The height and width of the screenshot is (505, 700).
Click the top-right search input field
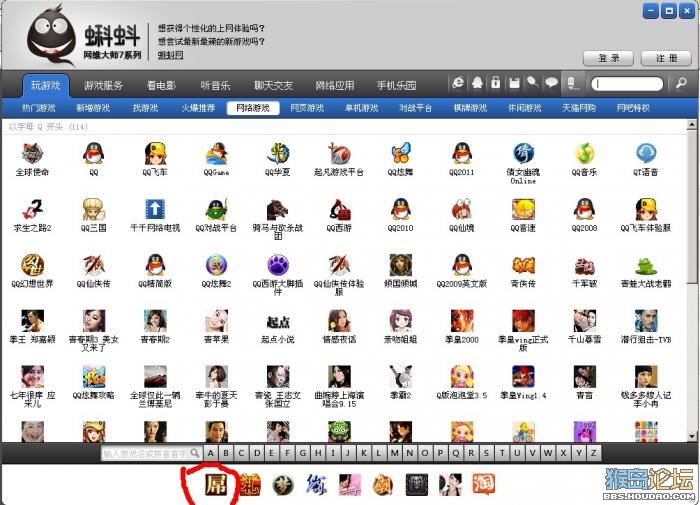[x=627, y=84]
